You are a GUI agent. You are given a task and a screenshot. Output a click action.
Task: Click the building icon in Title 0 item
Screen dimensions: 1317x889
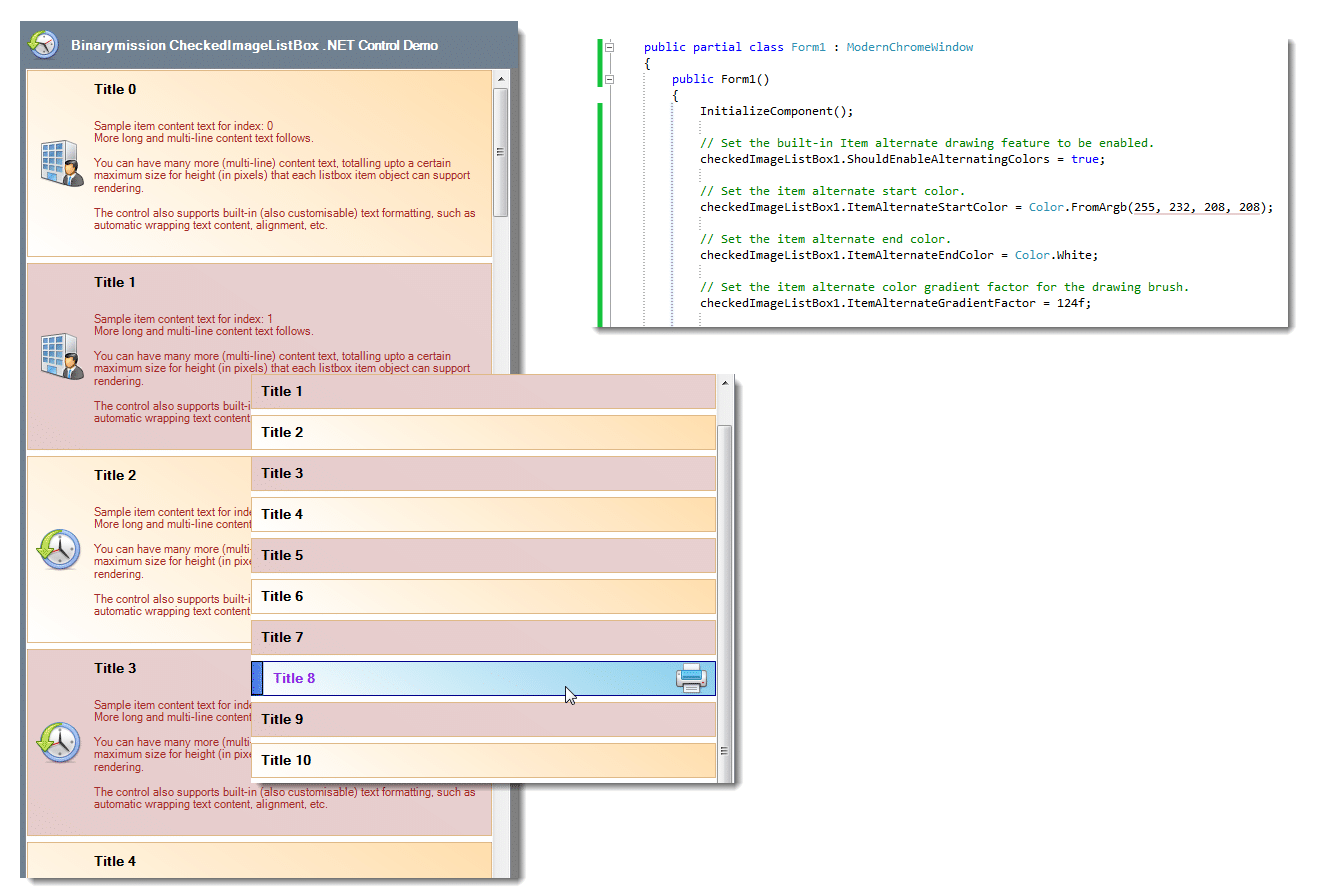coord(61,163)
